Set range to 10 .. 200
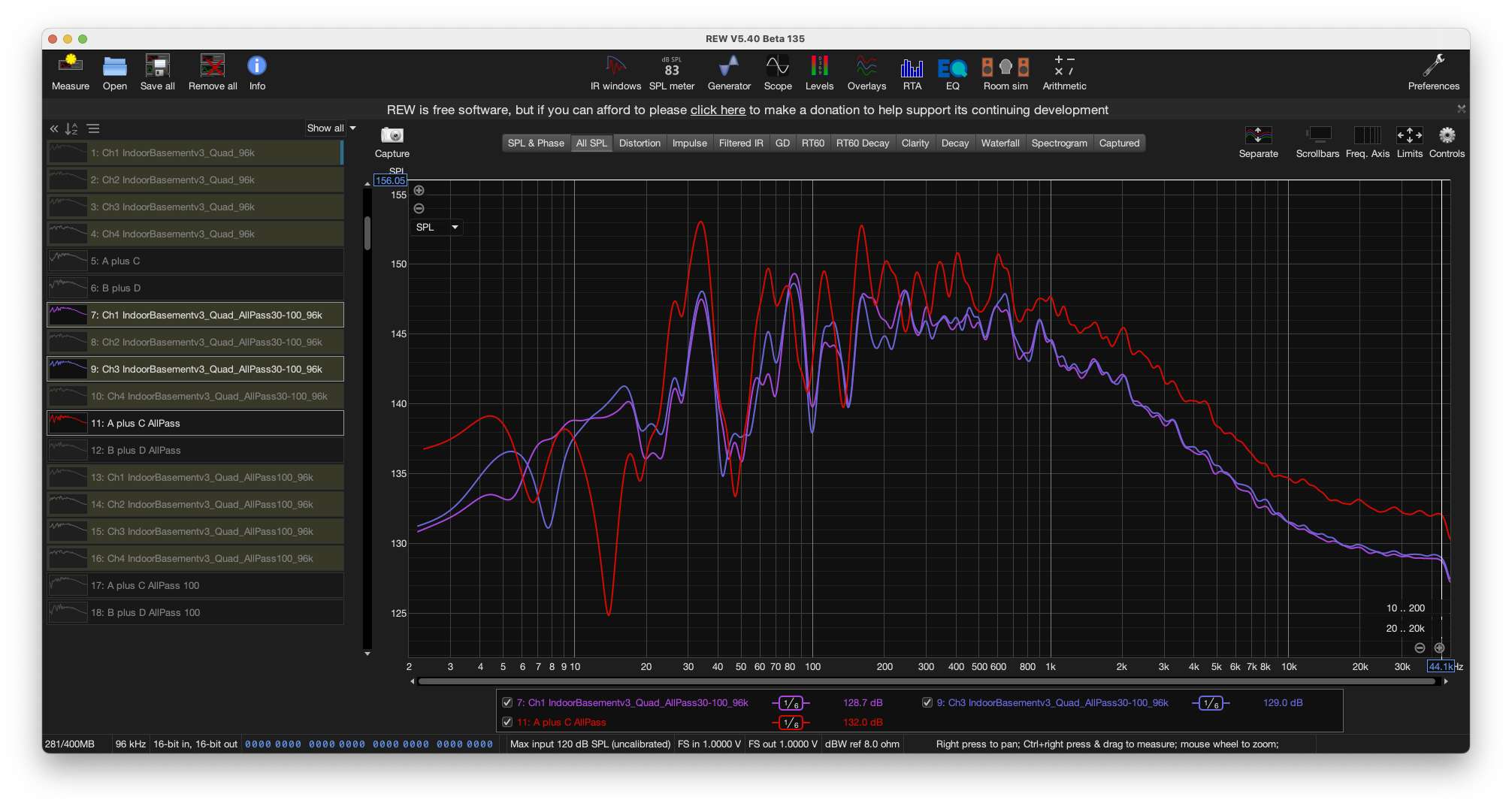Image resolution: width=1512 pixels, height=809 pixels. 1405,608
